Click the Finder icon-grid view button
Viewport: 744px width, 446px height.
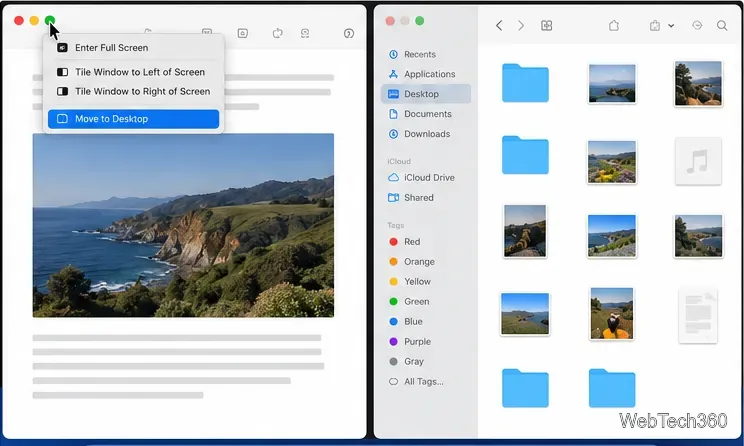(547, 25)
